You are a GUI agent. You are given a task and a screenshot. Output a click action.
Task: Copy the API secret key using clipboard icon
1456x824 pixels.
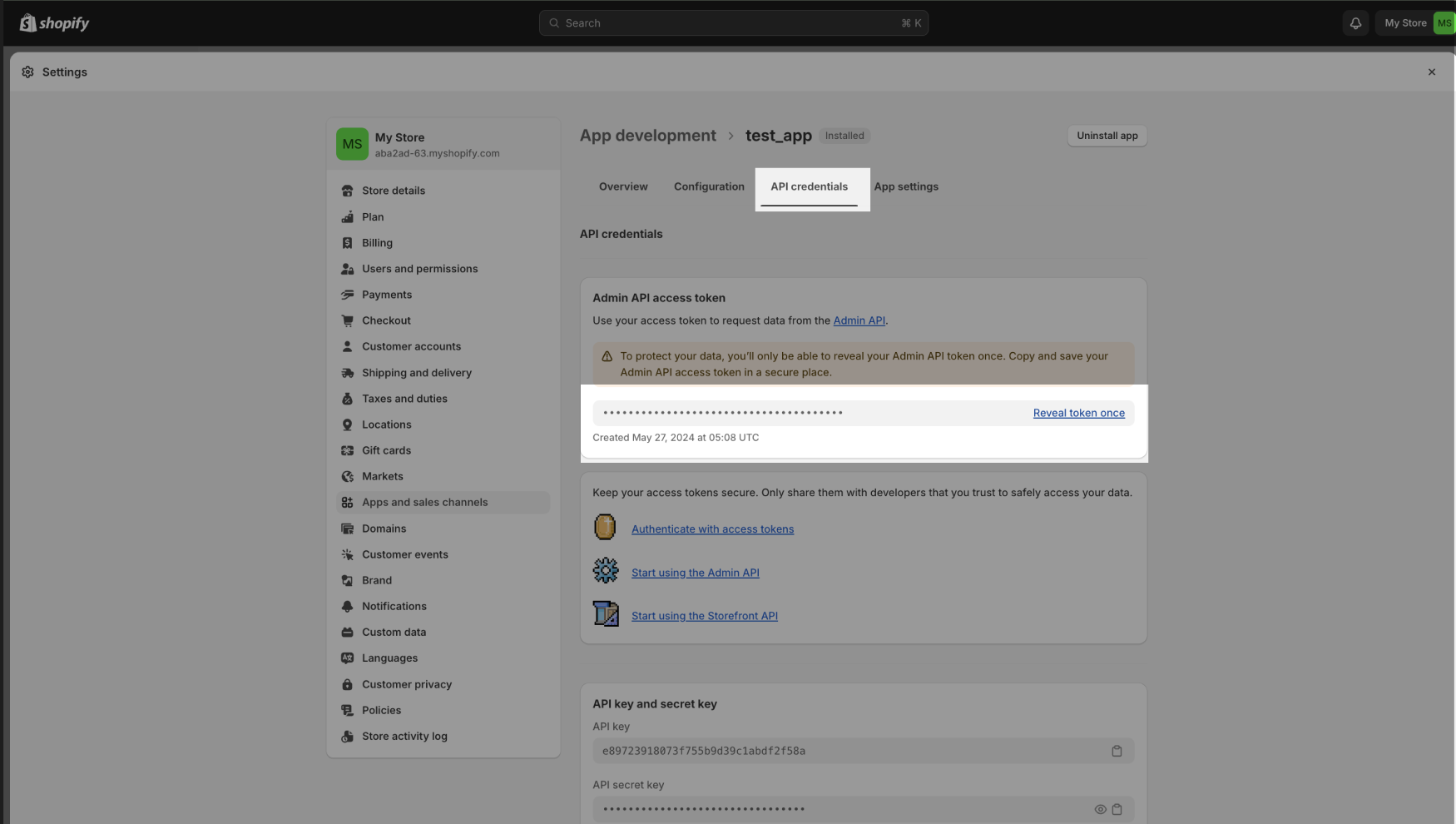pos(1117,809)
